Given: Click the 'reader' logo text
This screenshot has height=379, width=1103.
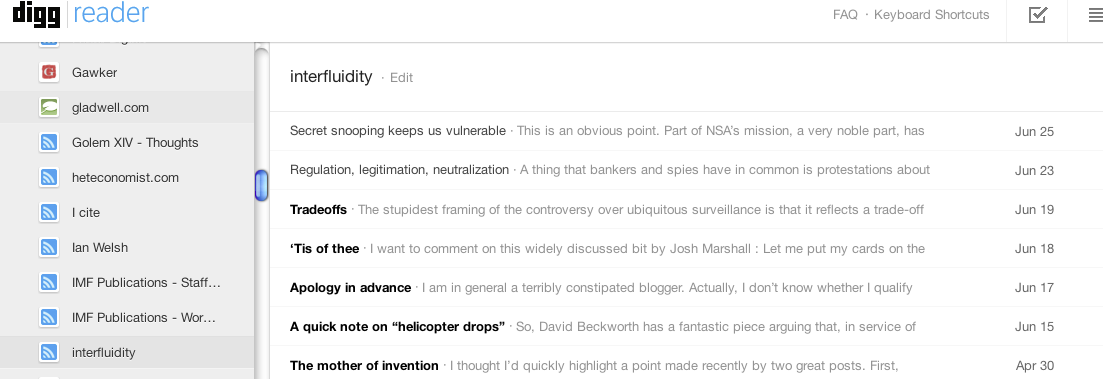Looking at the screenshot, I should tap(110, 13).
